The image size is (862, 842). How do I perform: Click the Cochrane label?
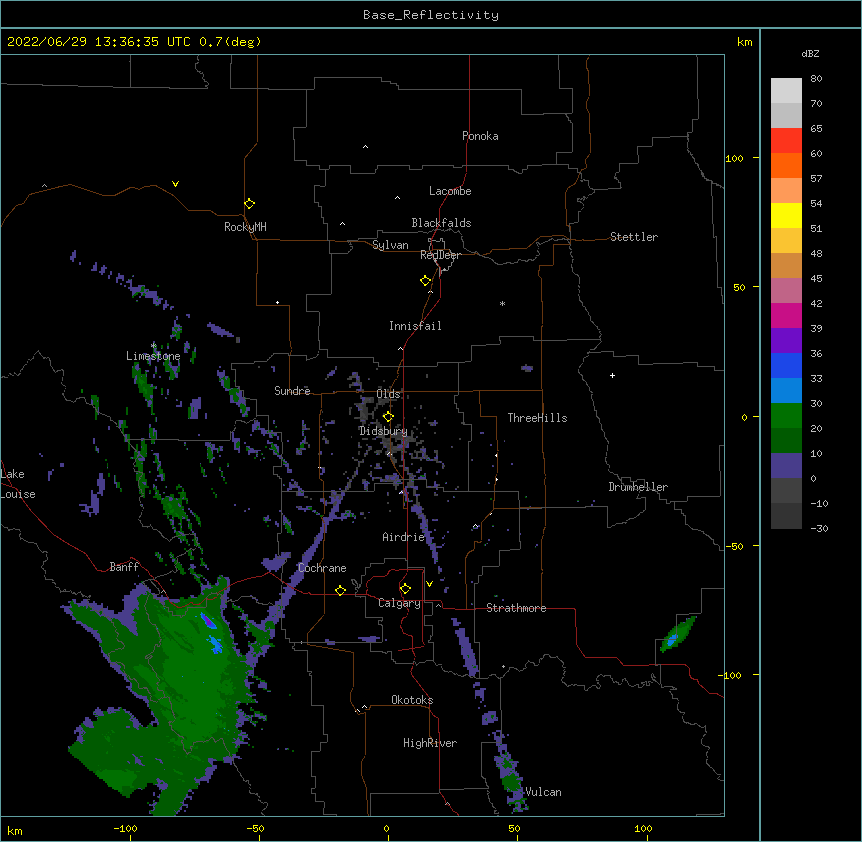coord(322,568)
